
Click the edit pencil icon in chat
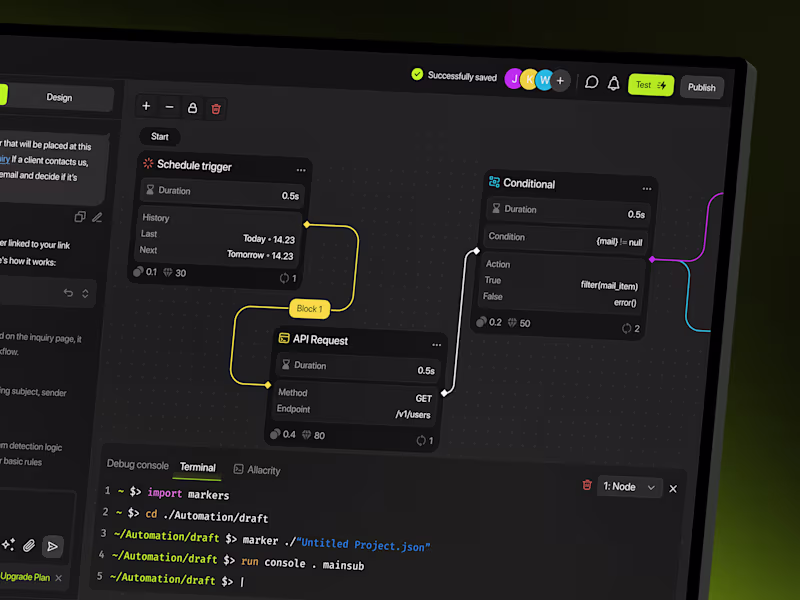pyautogui.click(x=97, y=217)
